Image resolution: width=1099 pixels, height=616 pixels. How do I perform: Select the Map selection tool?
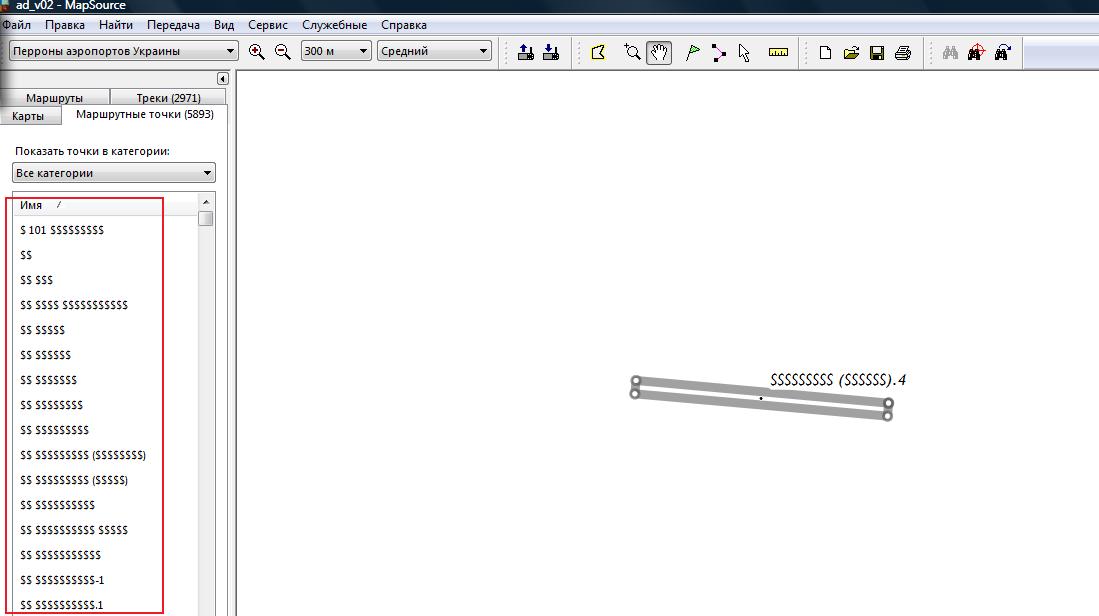[598, 53]
